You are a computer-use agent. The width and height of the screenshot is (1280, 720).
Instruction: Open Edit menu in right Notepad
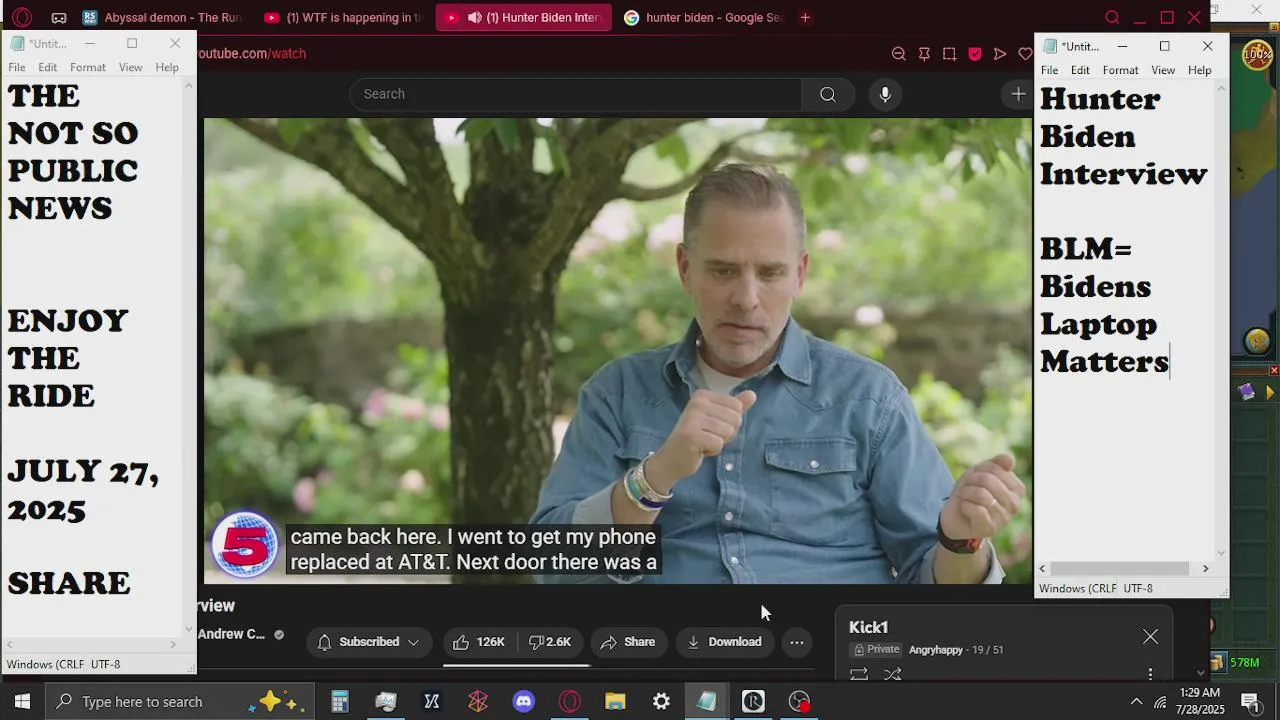1080,70
